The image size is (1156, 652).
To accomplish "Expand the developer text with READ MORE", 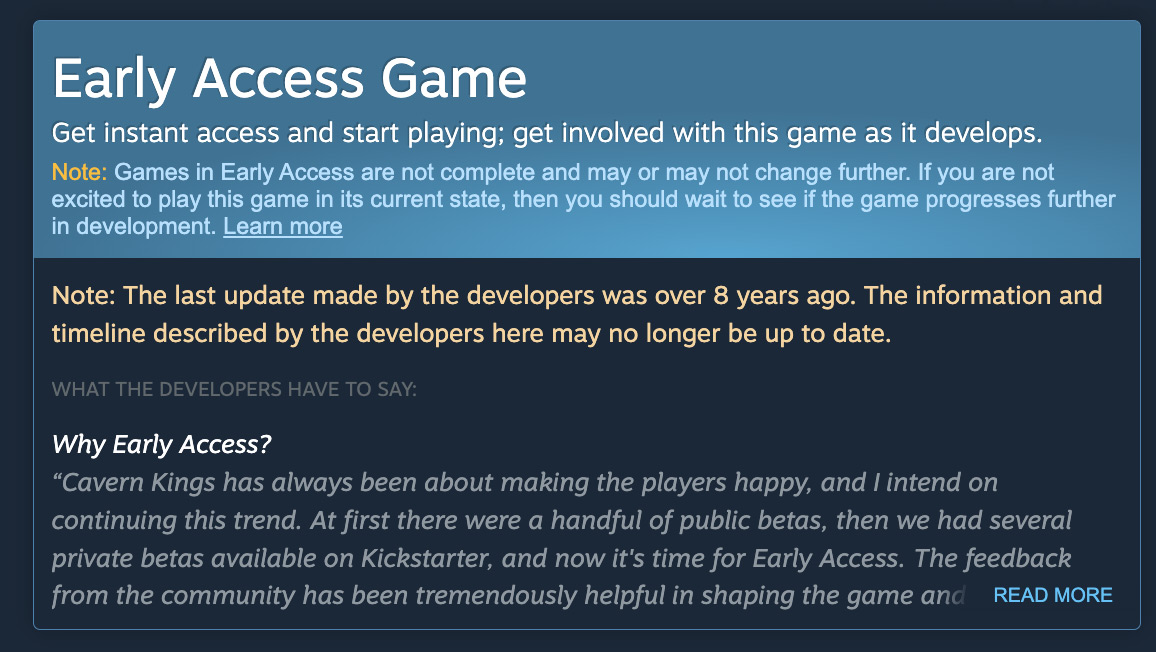I will coord(1052,596).
